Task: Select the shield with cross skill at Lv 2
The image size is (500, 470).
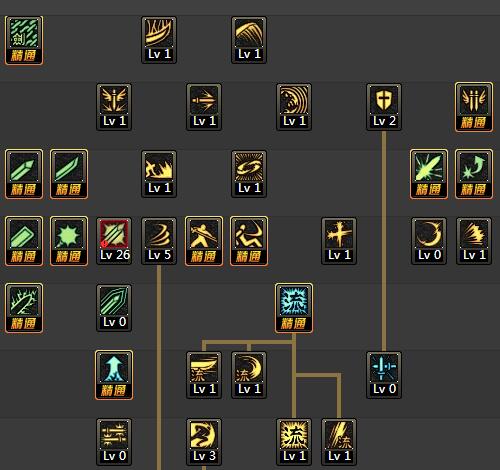Action: pyautogui.click(x=384, y=107)
